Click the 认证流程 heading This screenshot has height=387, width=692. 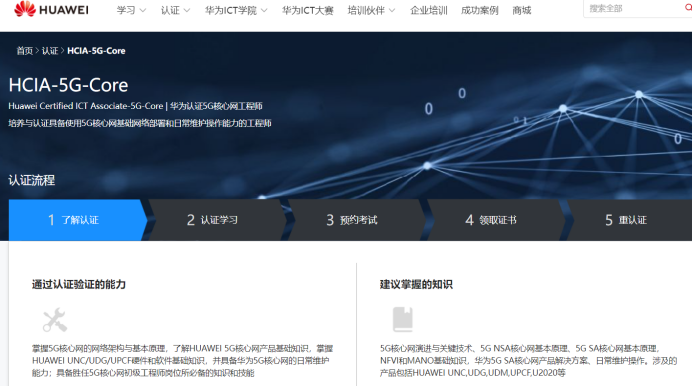coord(32,180)
